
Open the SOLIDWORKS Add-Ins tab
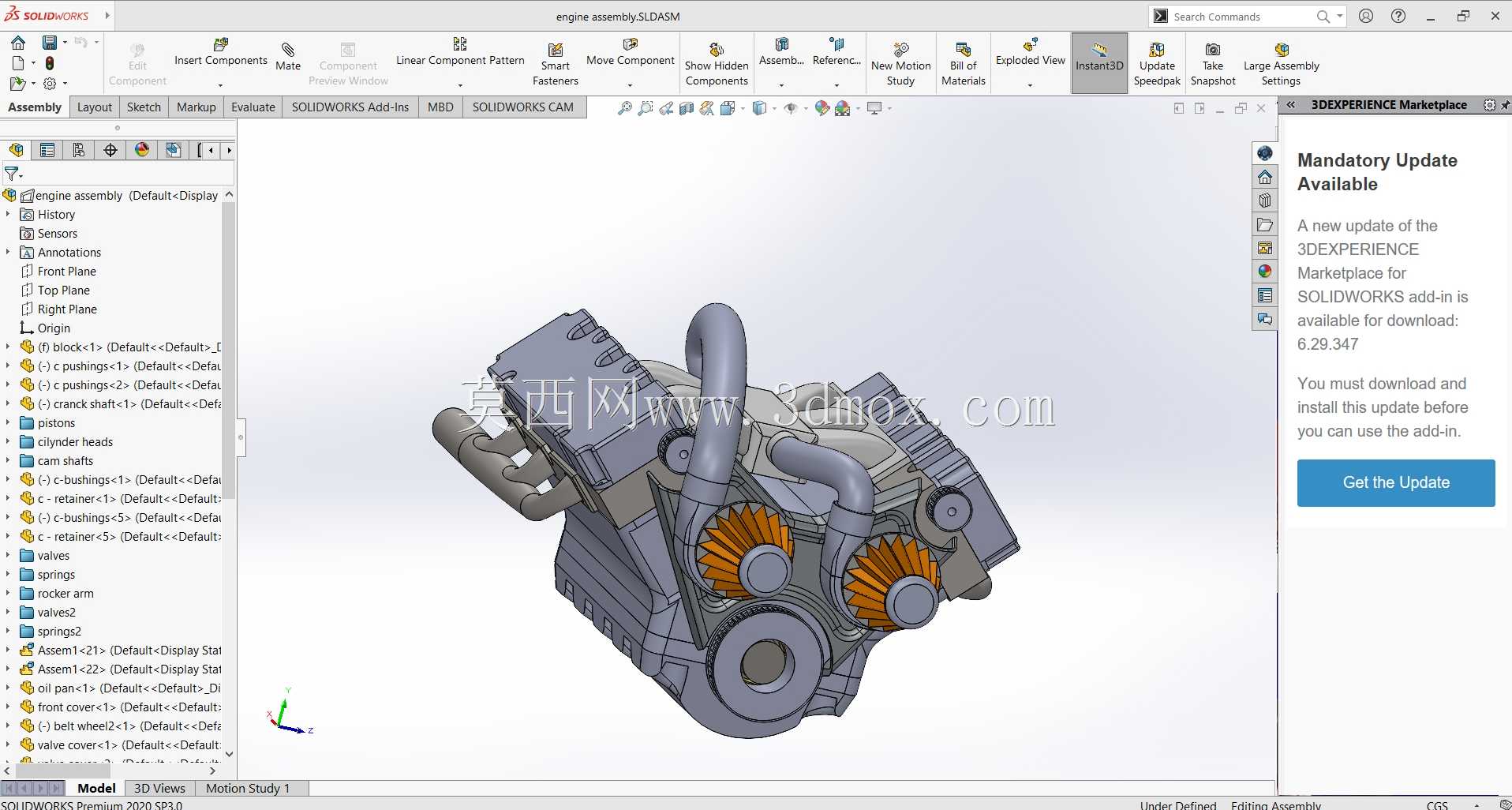pyautogui.click(x=350, y=107)
